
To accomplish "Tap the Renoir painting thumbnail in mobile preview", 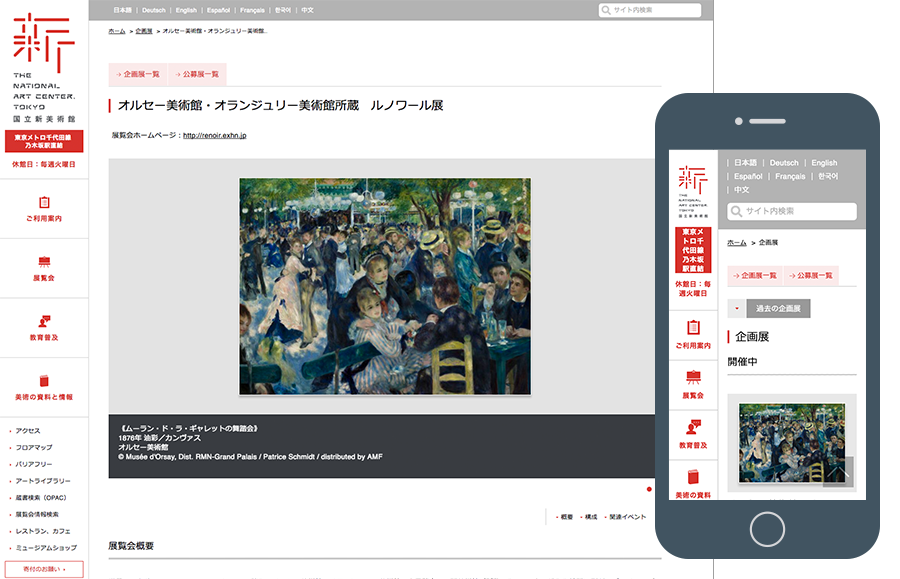I will (792, 442).
